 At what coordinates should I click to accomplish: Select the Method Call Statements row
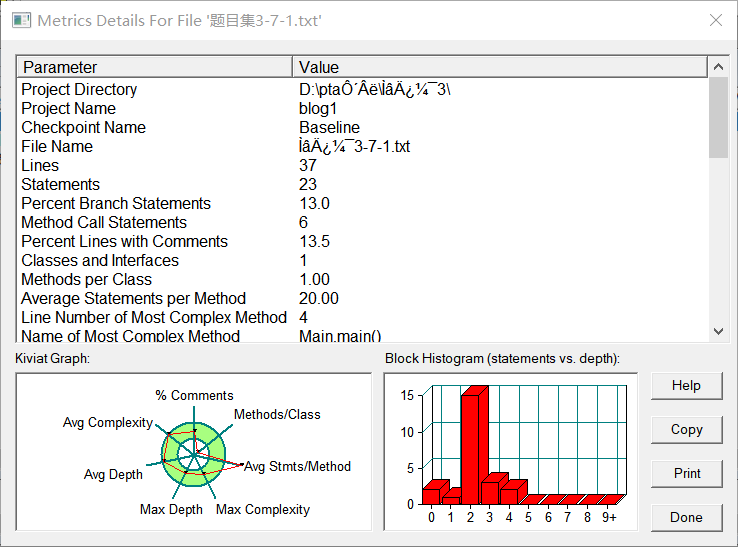click(362, 222)
